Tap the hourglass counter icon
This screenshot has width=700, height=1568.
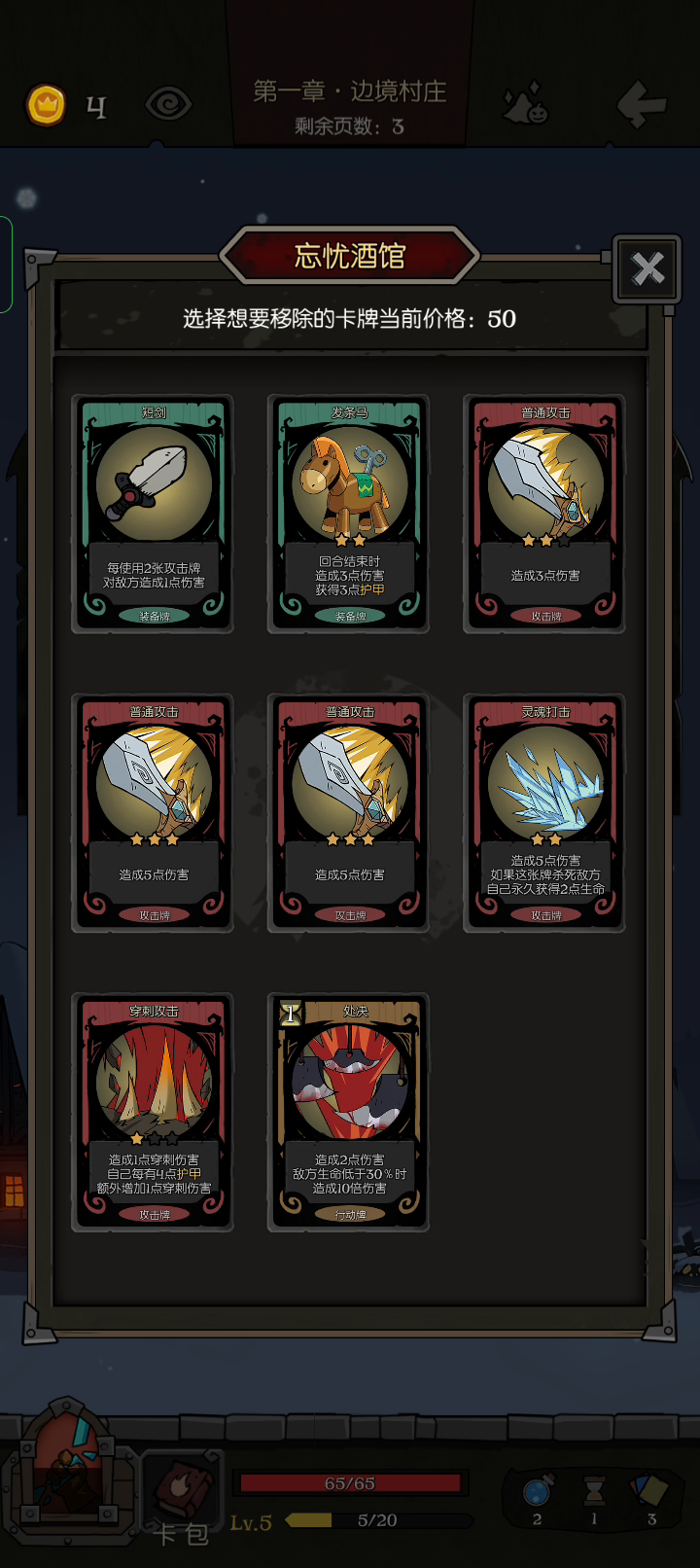click(x=594, y=1490)
